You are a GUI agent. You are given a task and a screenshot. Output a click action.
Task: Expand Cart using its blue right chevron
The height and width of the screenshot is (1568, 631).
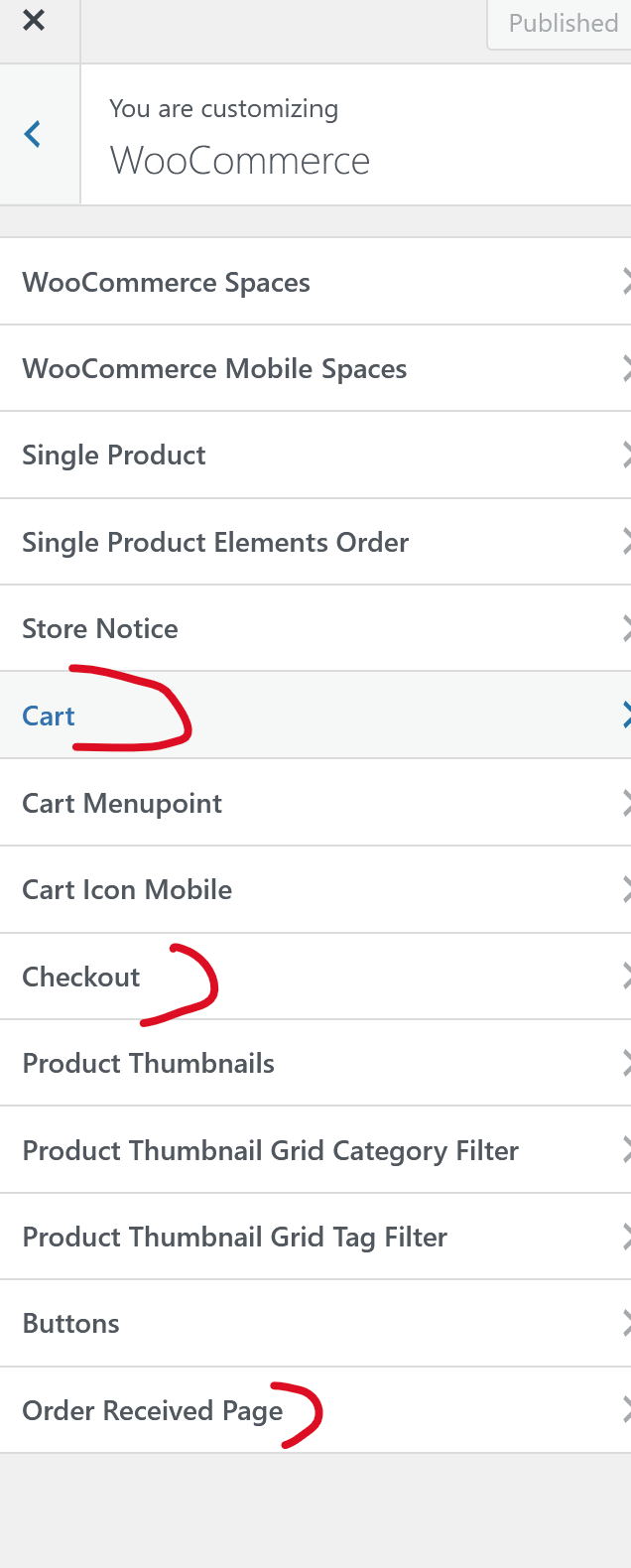tap(624, 716)
